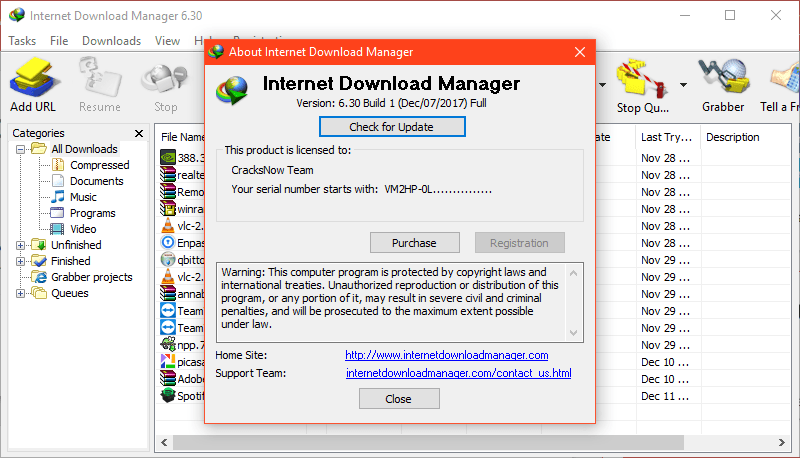
Task: Open the File menu
Action: 59,41
